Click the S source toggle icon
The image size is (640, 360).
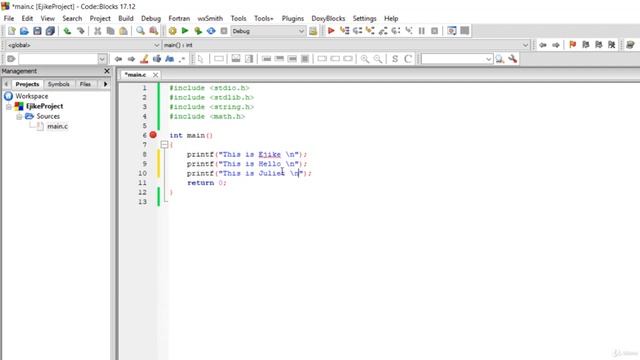tap(395, 59)
